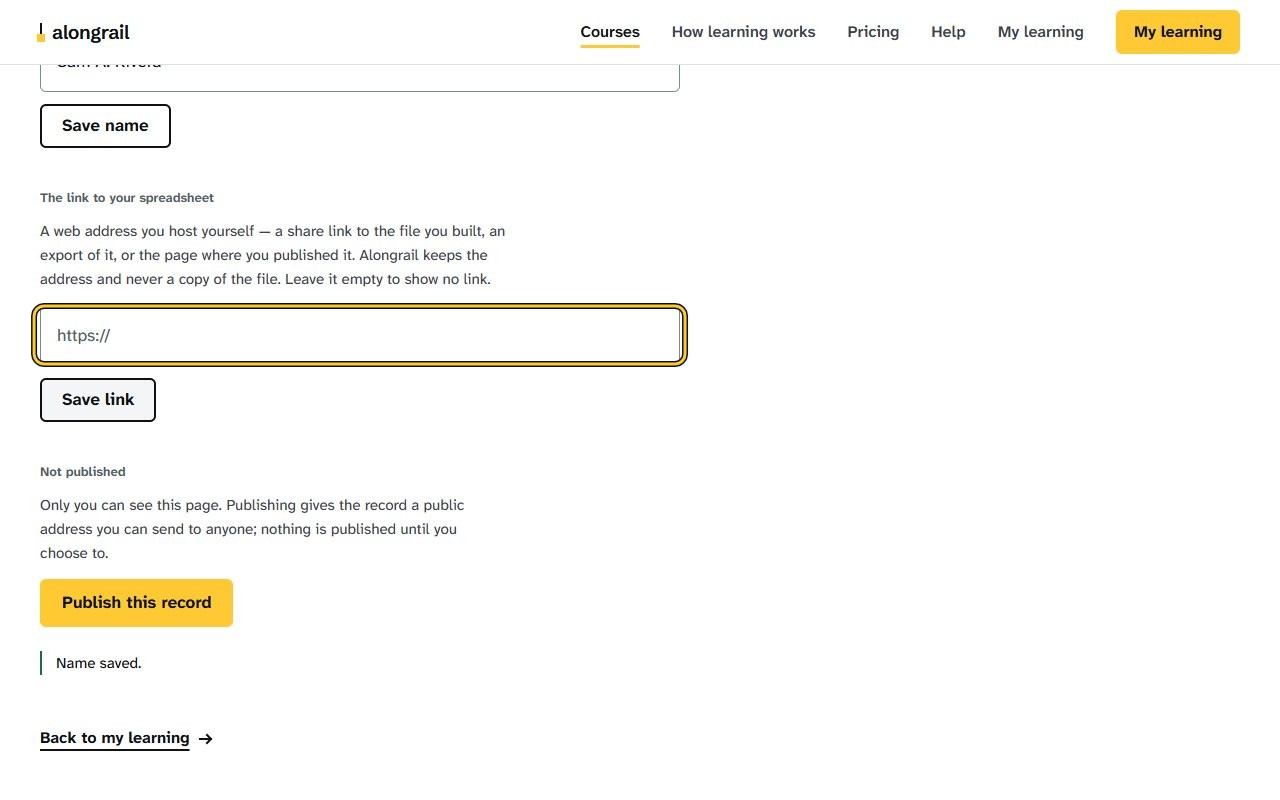Click the "Name saved." status message

[99, 663]
